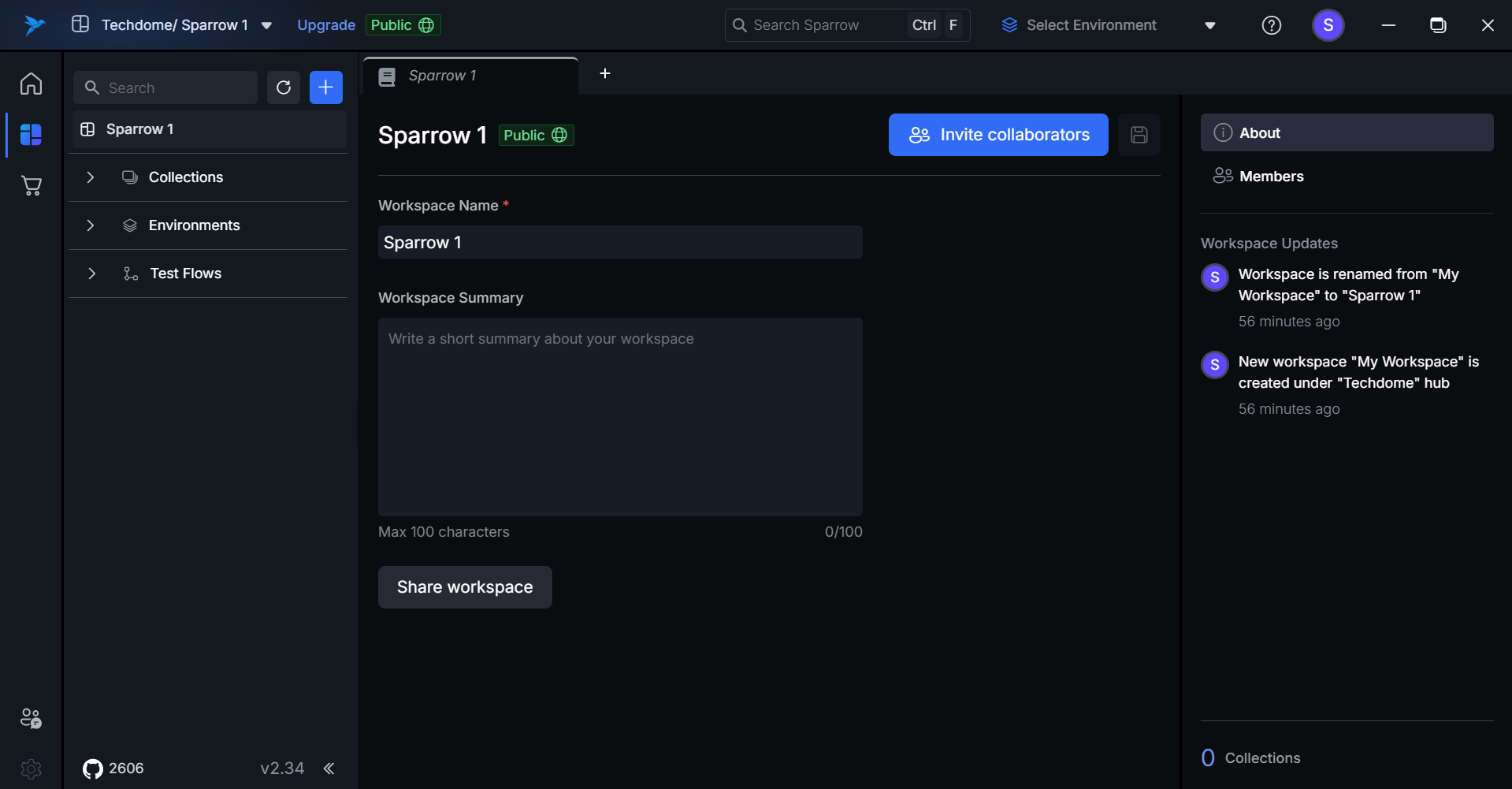
Task: Open the Marketplace cart icon
Action: (x=31, y=186)
